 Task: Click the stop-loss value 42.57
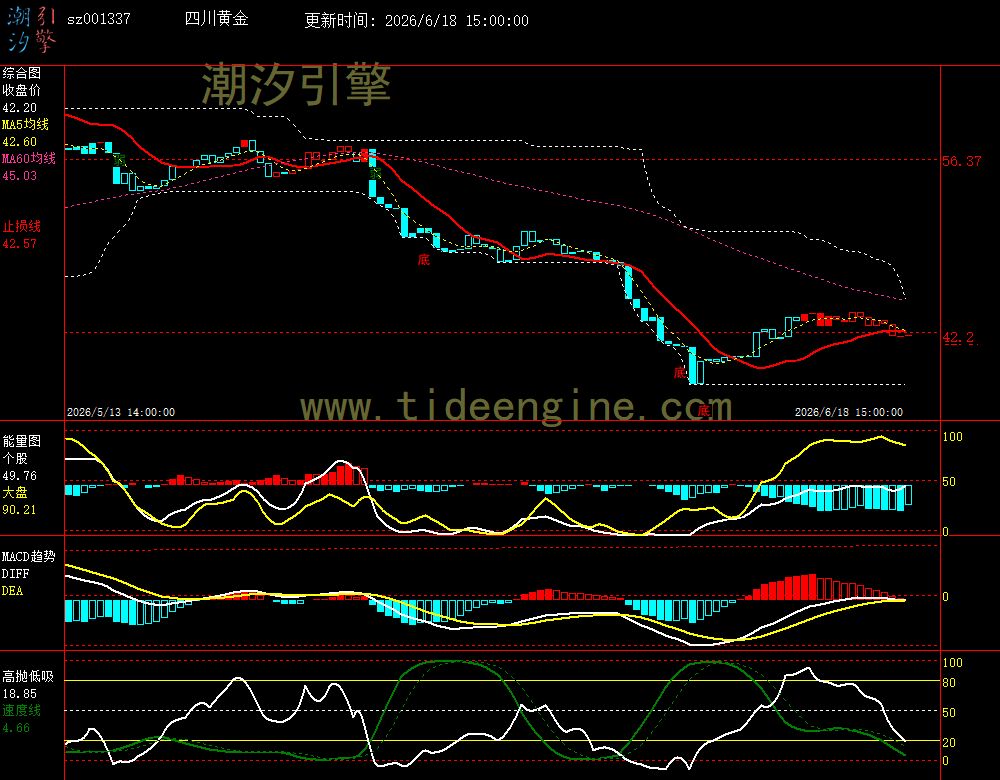coord(20,244)
